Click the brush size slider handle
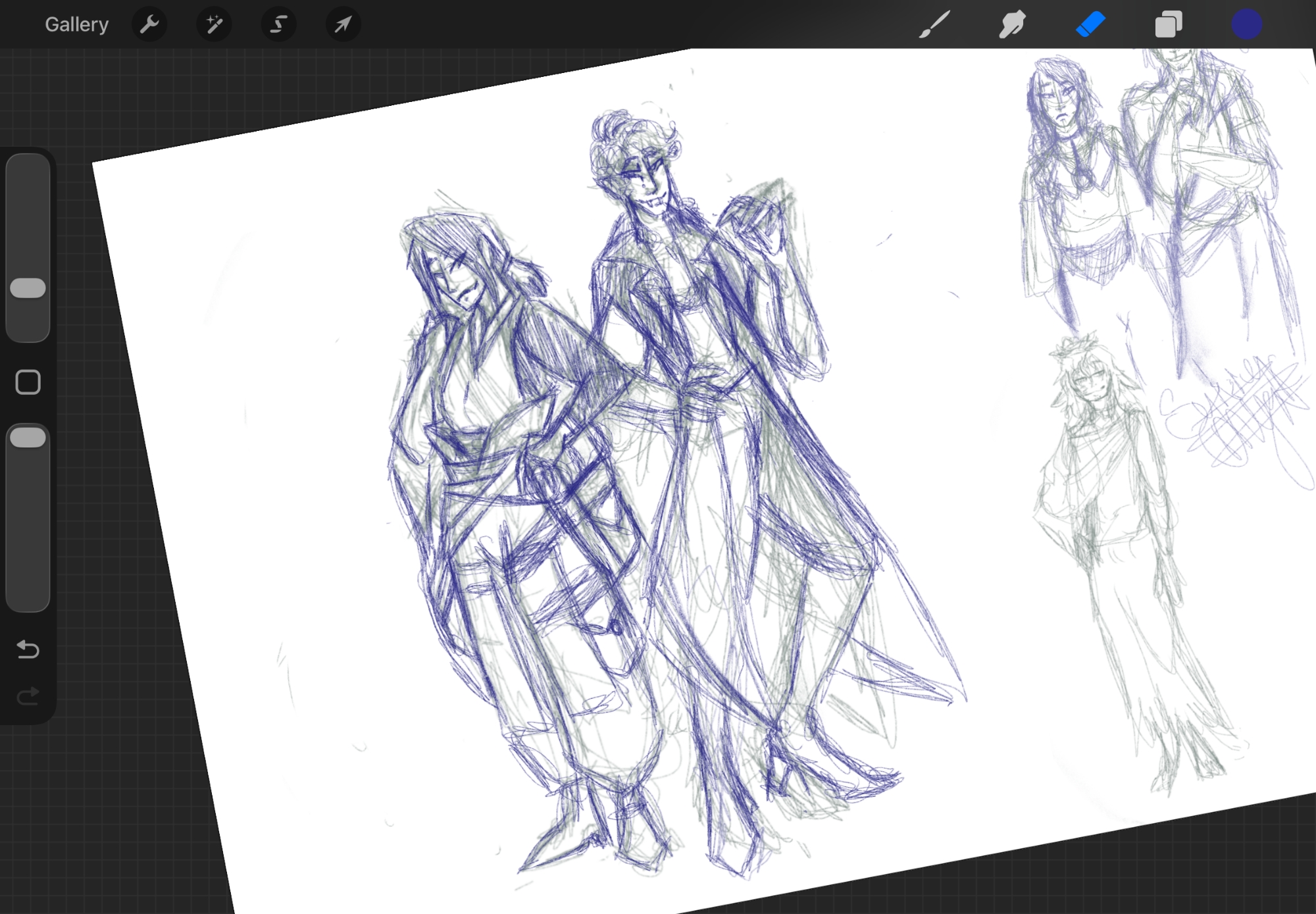This screenshot has height=914, width=1316. (x=28, y=288)
